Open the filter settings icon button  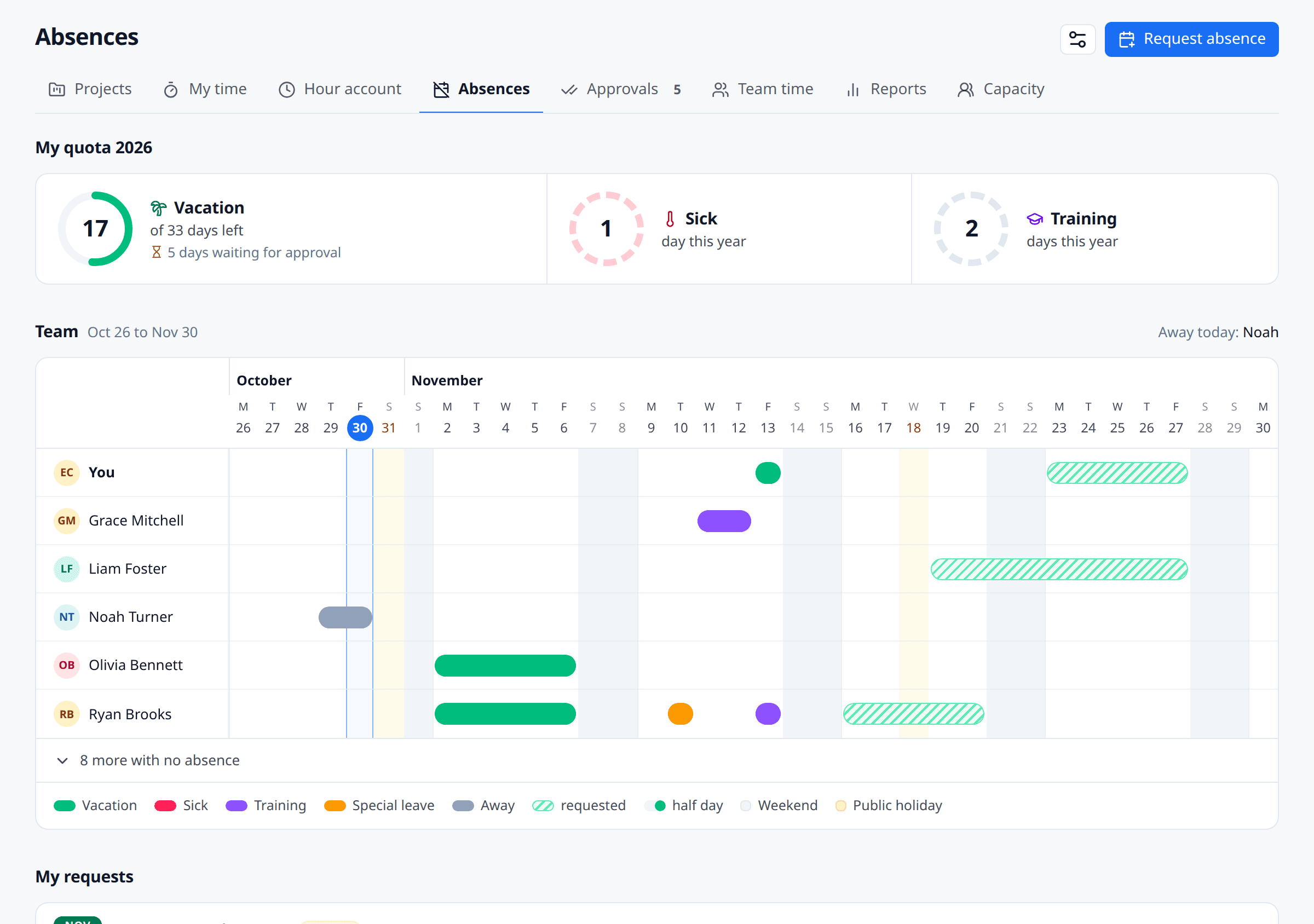[x=1077, y=39]
